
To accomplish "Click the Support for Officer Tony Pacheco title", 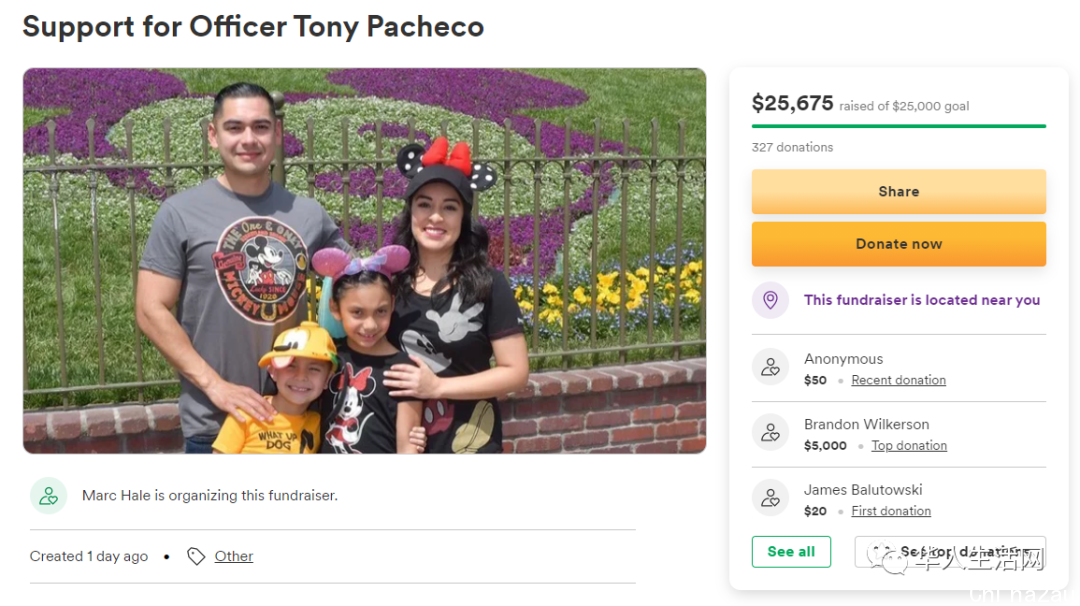I will [x=253, y=27].
